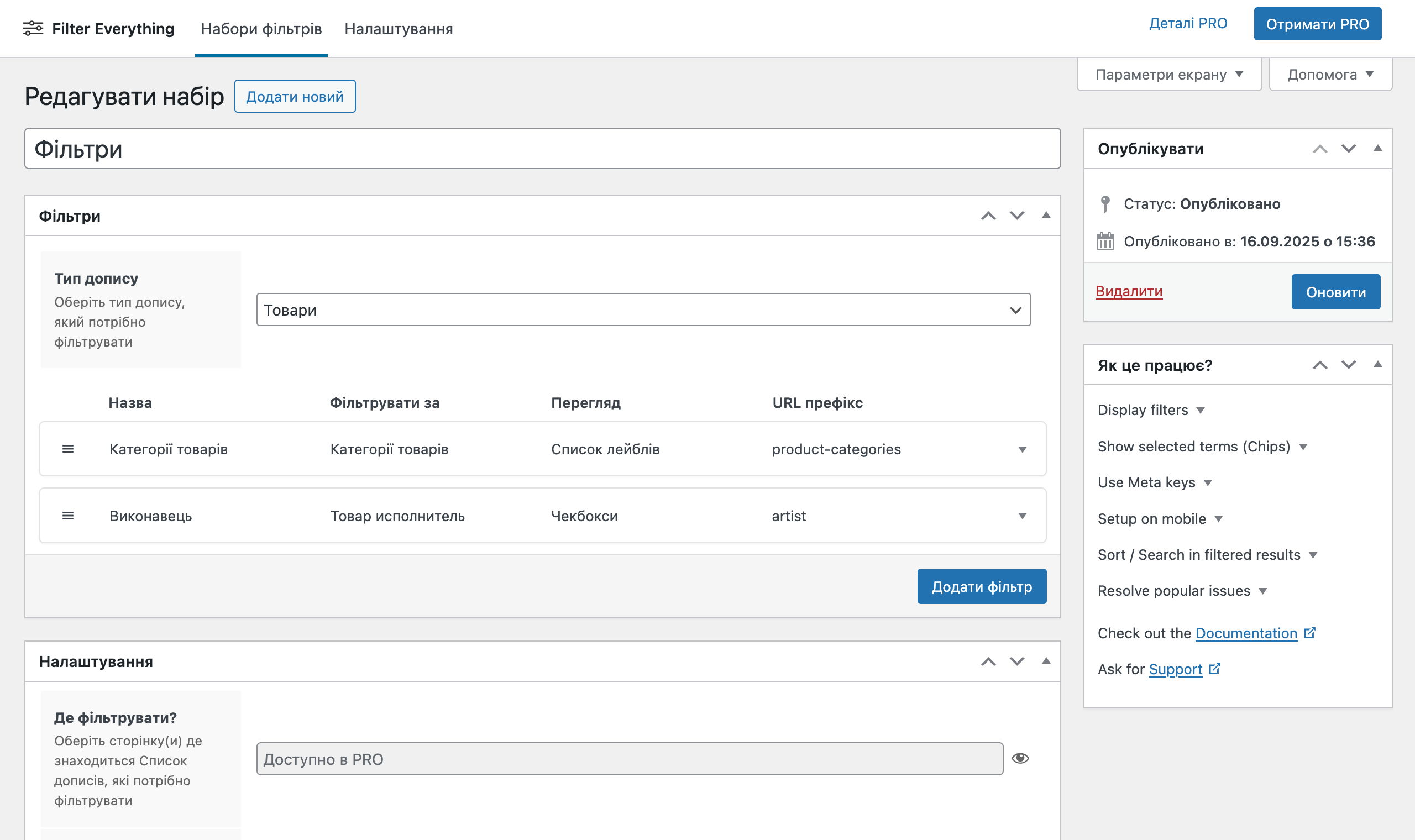Click the Видалити link

[1129, 291]
